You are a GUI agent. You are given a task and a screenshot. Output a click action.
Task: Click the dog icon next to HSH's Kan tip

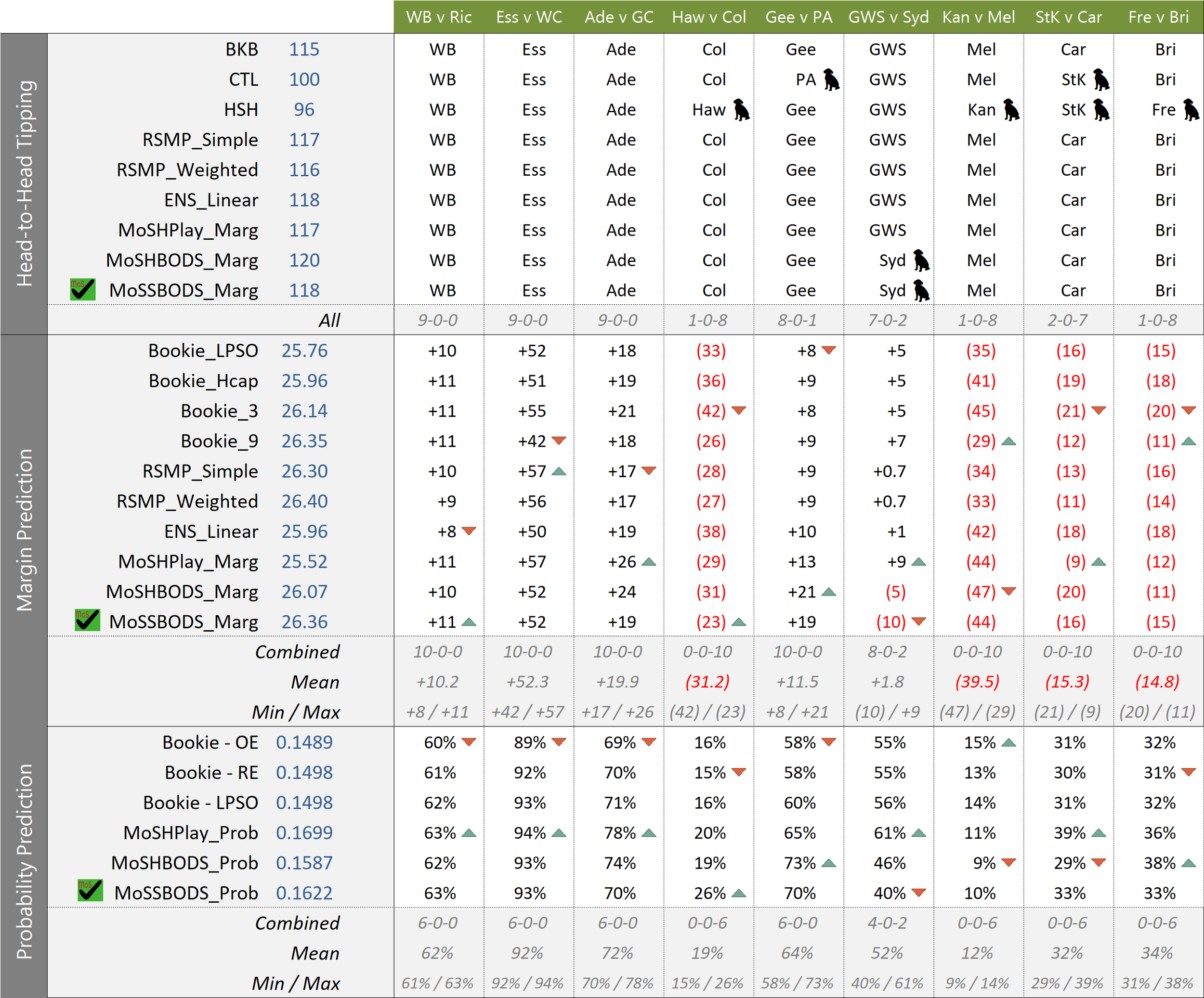(x=1011, y=109)
